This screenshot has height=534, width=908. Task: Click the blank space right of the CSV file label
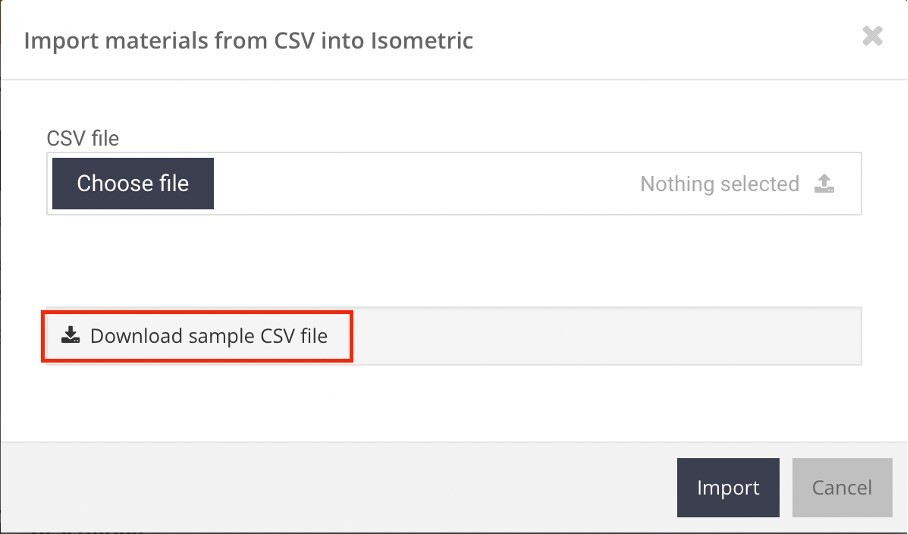(x=490, y=138)
